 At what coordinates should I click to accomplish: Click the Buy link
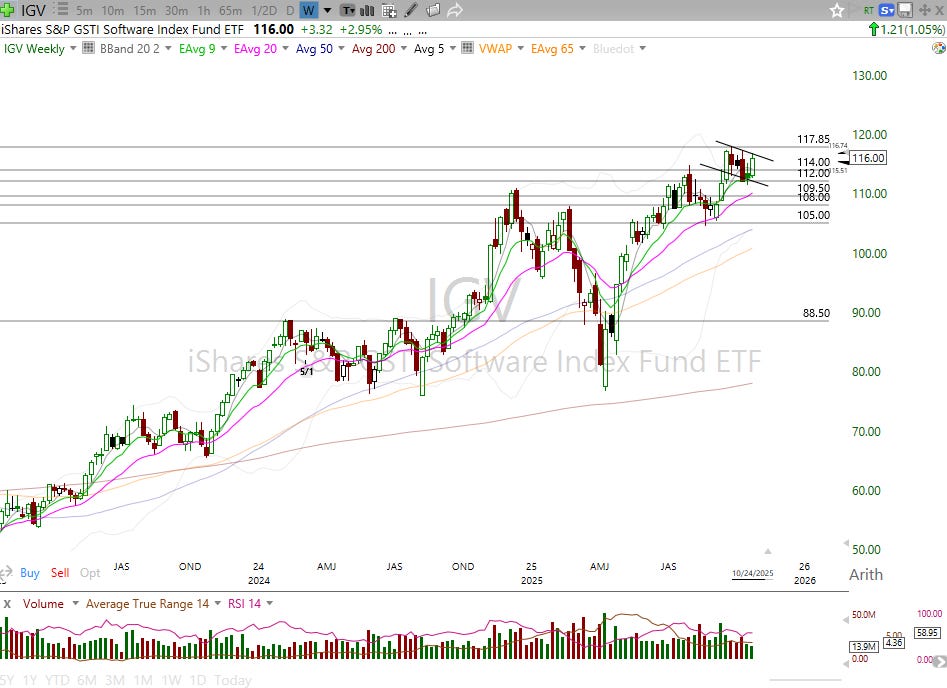(x=30, y=573)
